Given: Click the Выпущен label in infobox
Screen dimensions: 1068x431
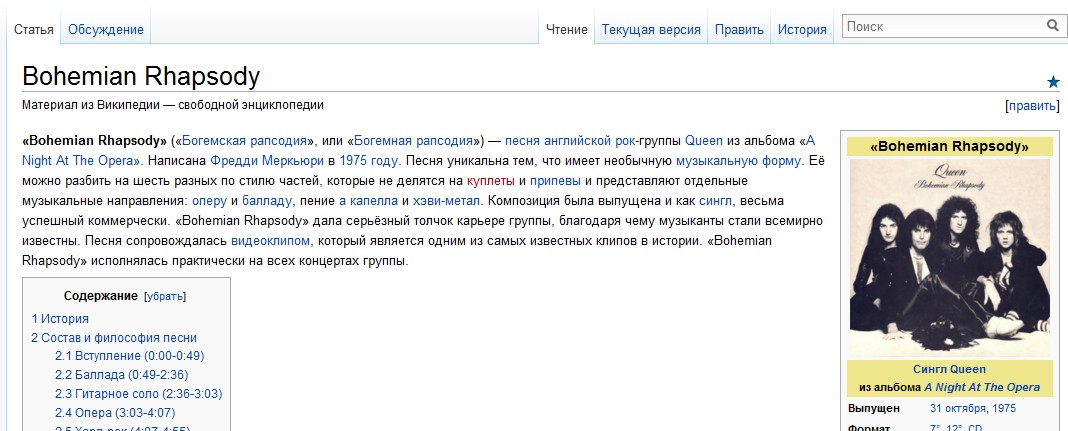Looking at the screenshot, I should (874, 409).
